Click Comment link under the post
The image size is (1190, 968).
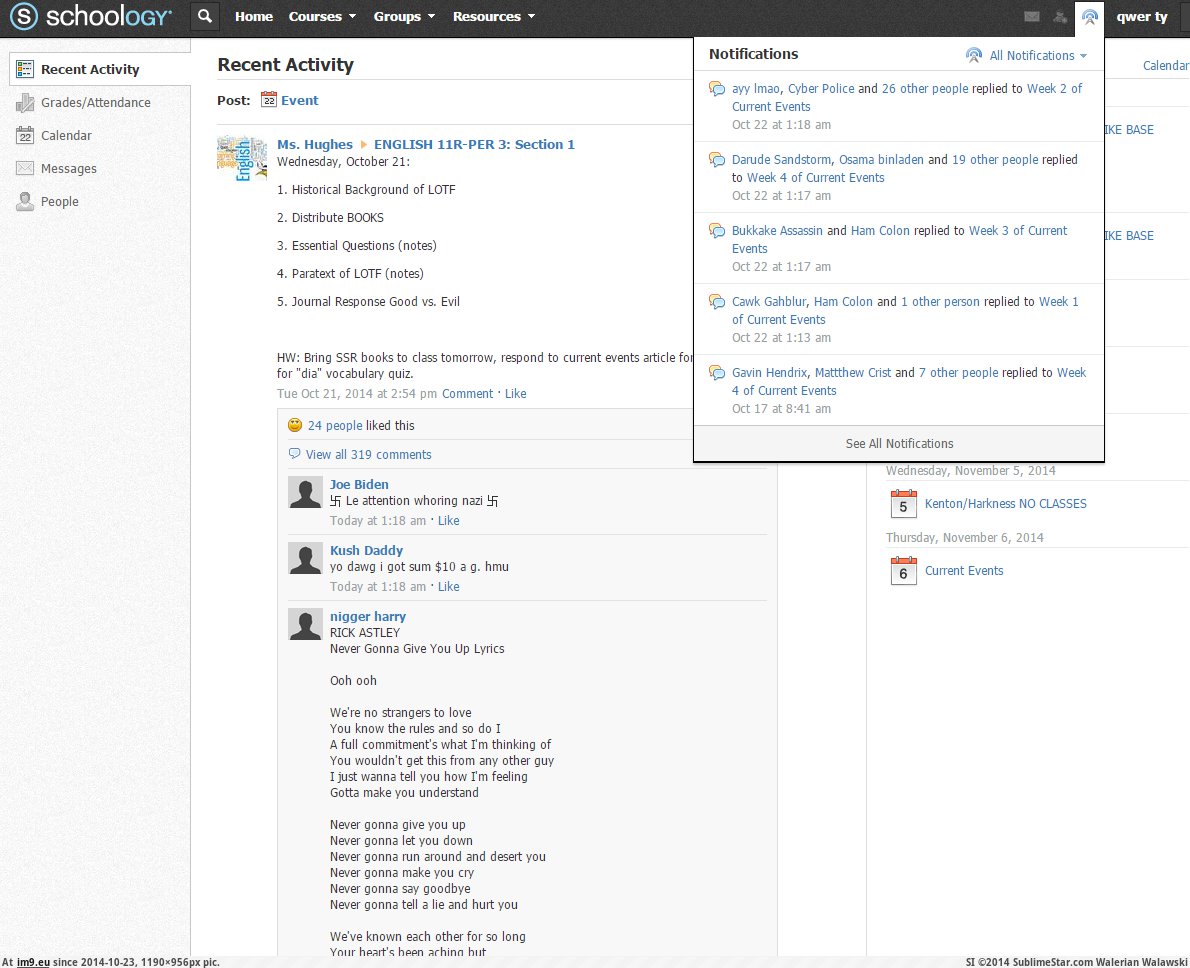point(468,393)
